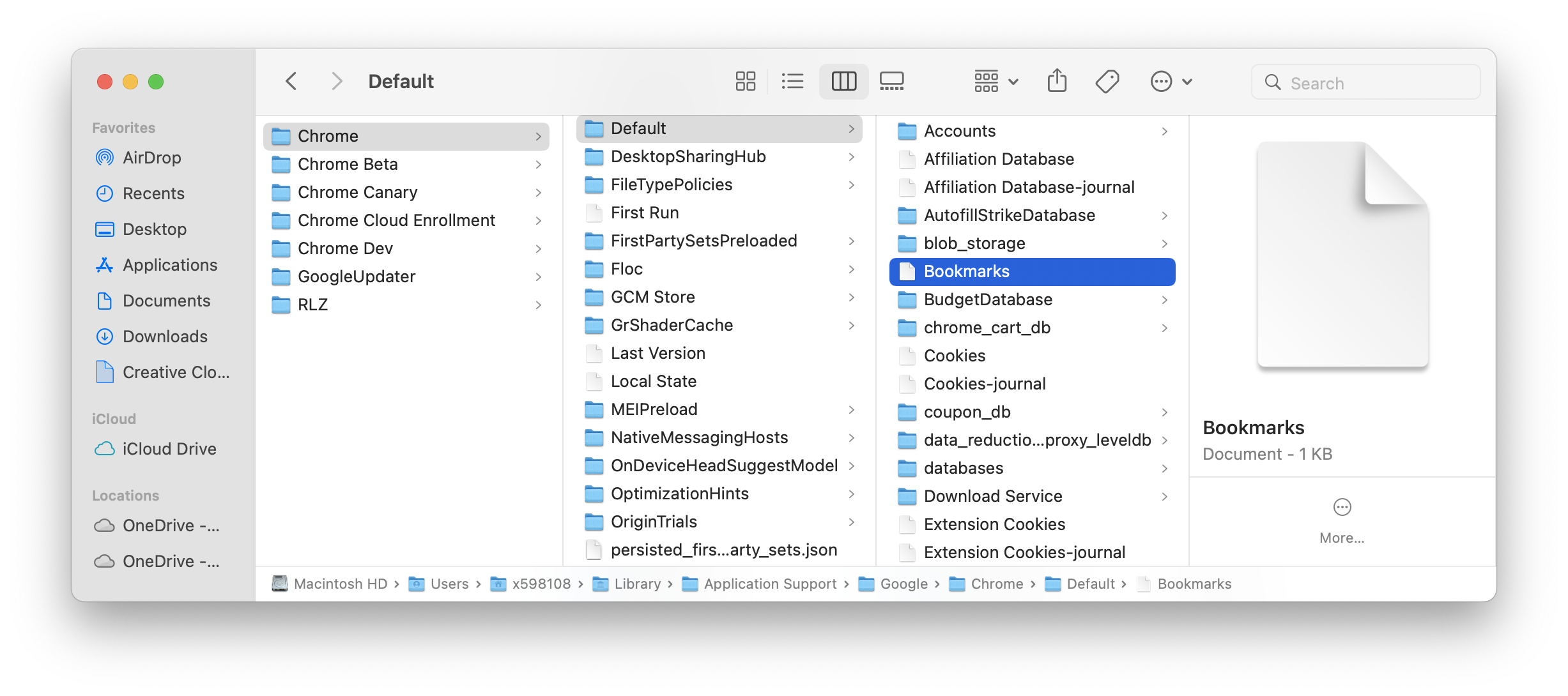Switch to icon view in toolbar
This screenshot has height=696, width=1568.
[745, 82]
